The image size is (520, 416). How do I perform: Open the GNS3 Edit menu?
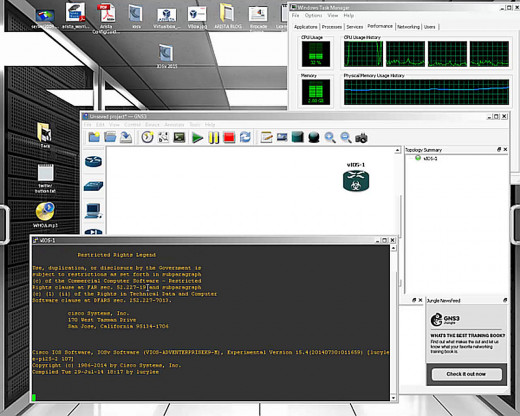(100, 125)
